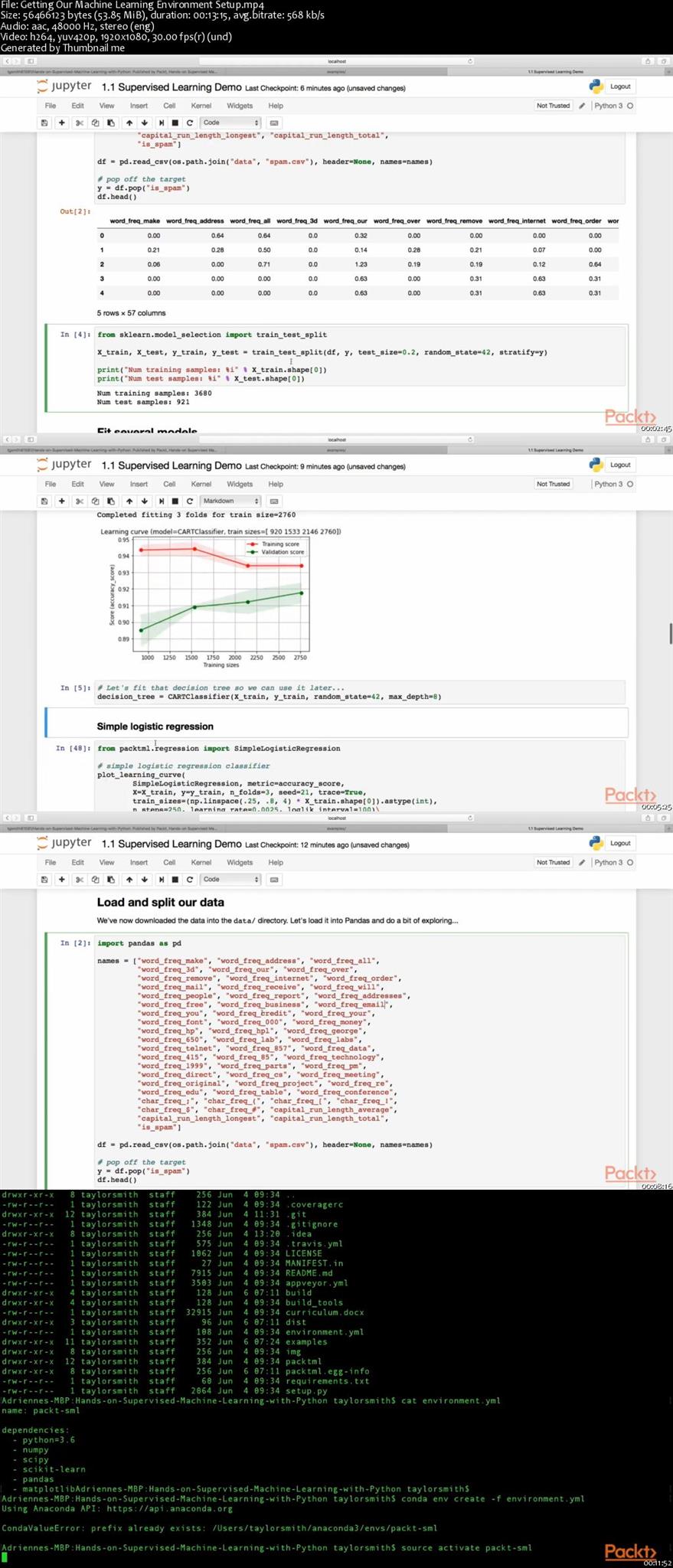The image size is (673, 1568).
Task: Save 12-minutes-ago checkpoint notebook with toolbar icon
Action: 44,879
